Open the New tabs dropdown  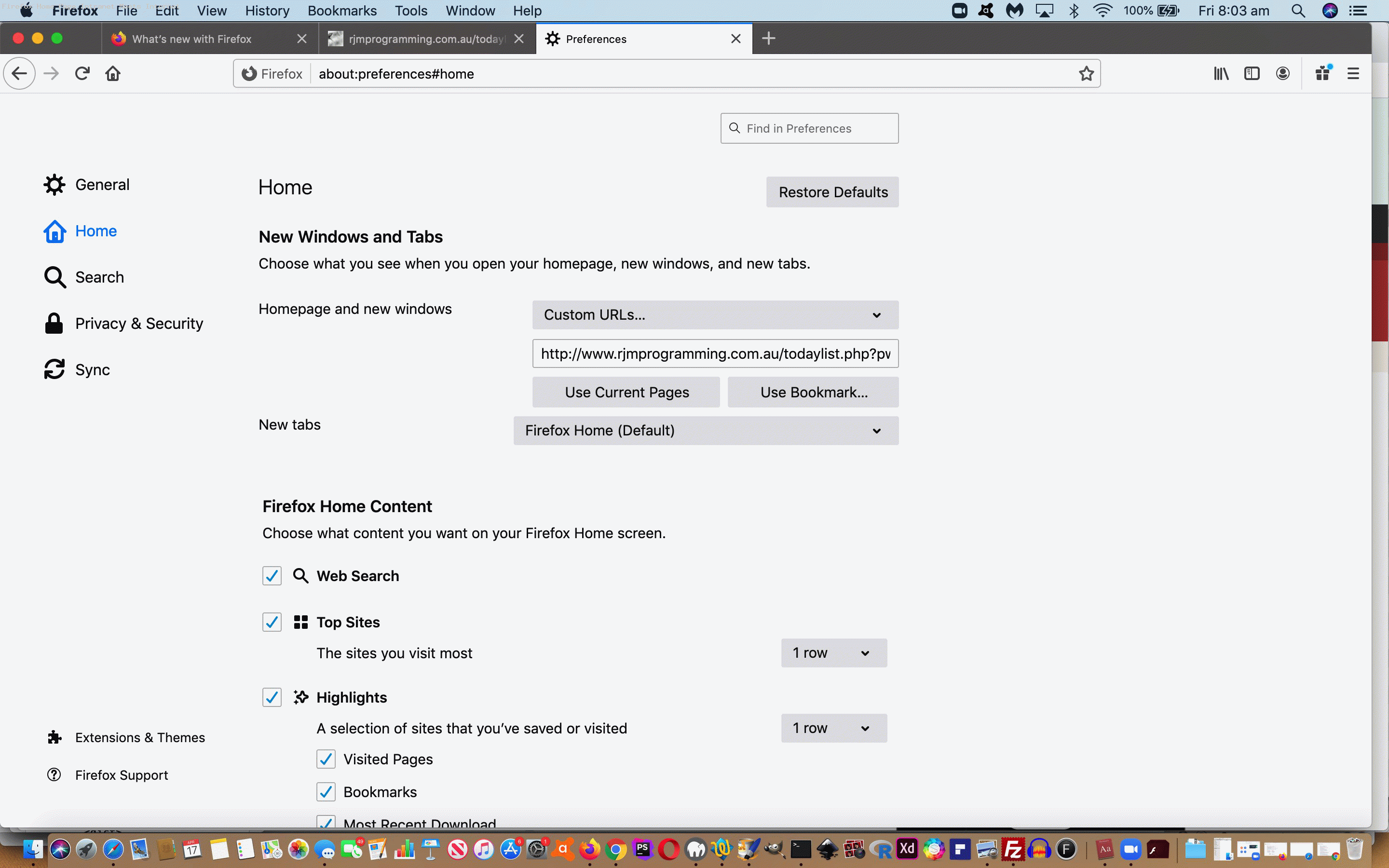706,431
